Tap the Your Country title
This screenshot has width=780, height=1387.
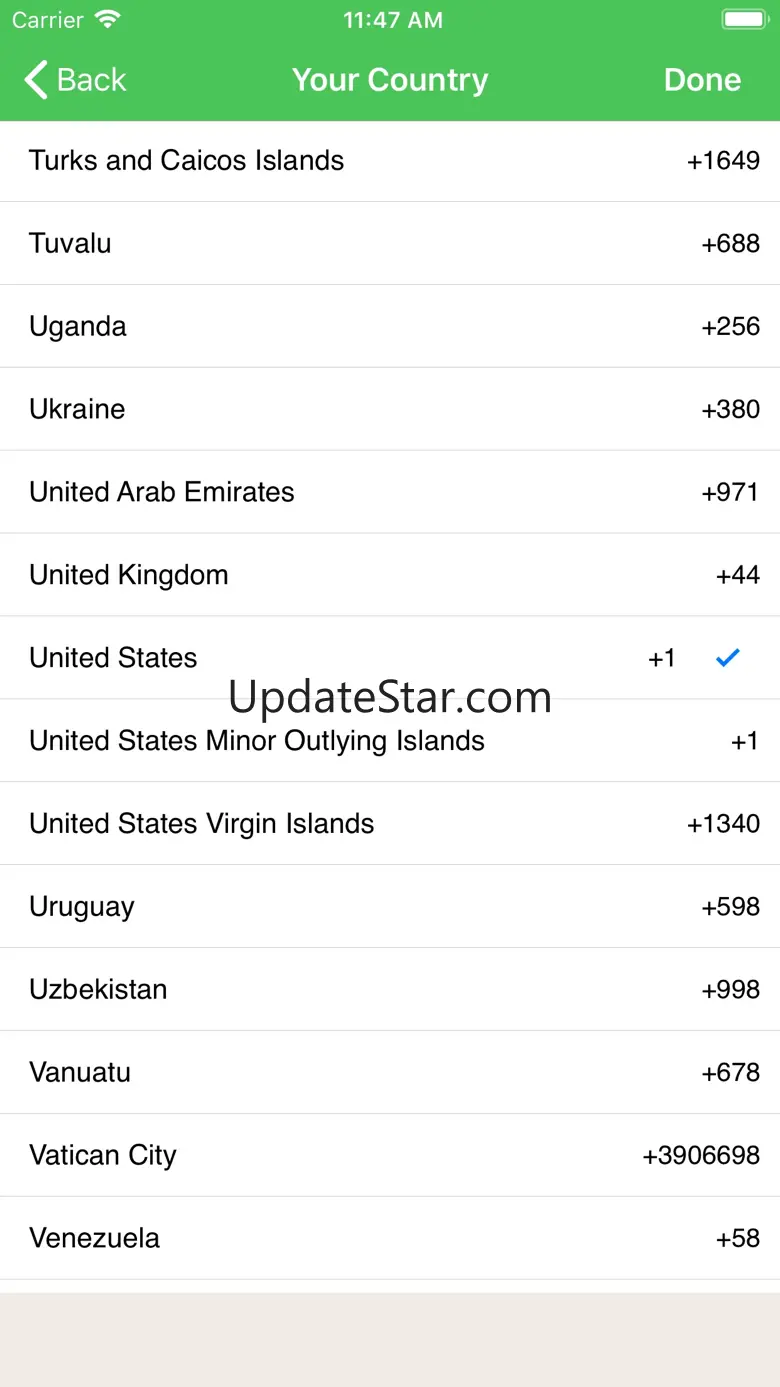[390, 80]
